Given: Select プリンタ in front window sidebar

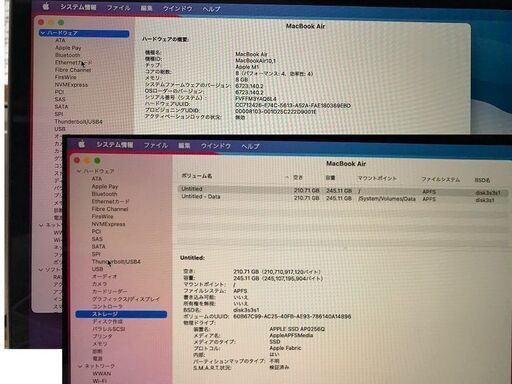Looking at the screenshot, I should (102, 336).
